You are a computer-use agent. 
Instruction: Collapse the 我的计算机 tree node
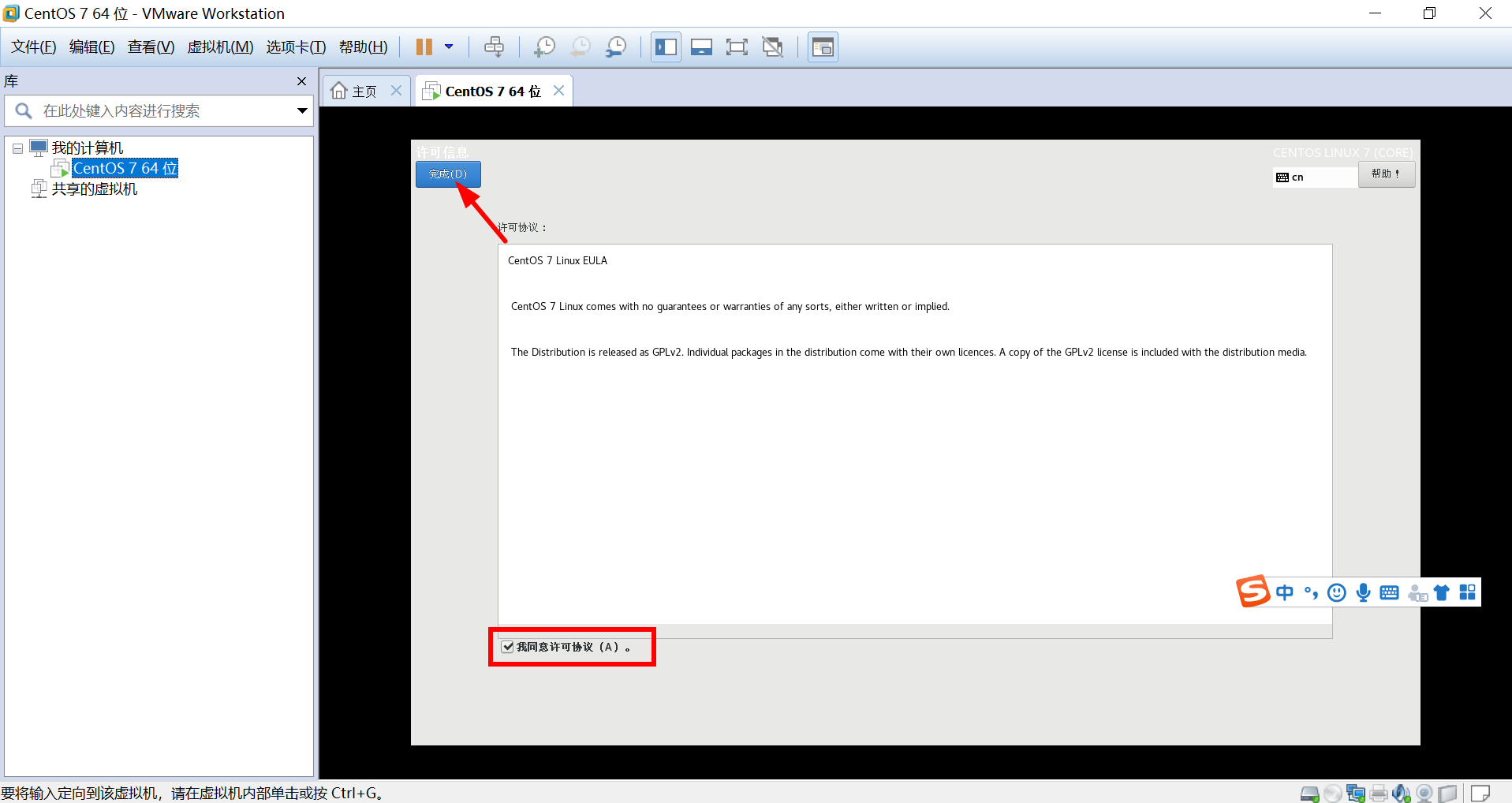point(17,148)
